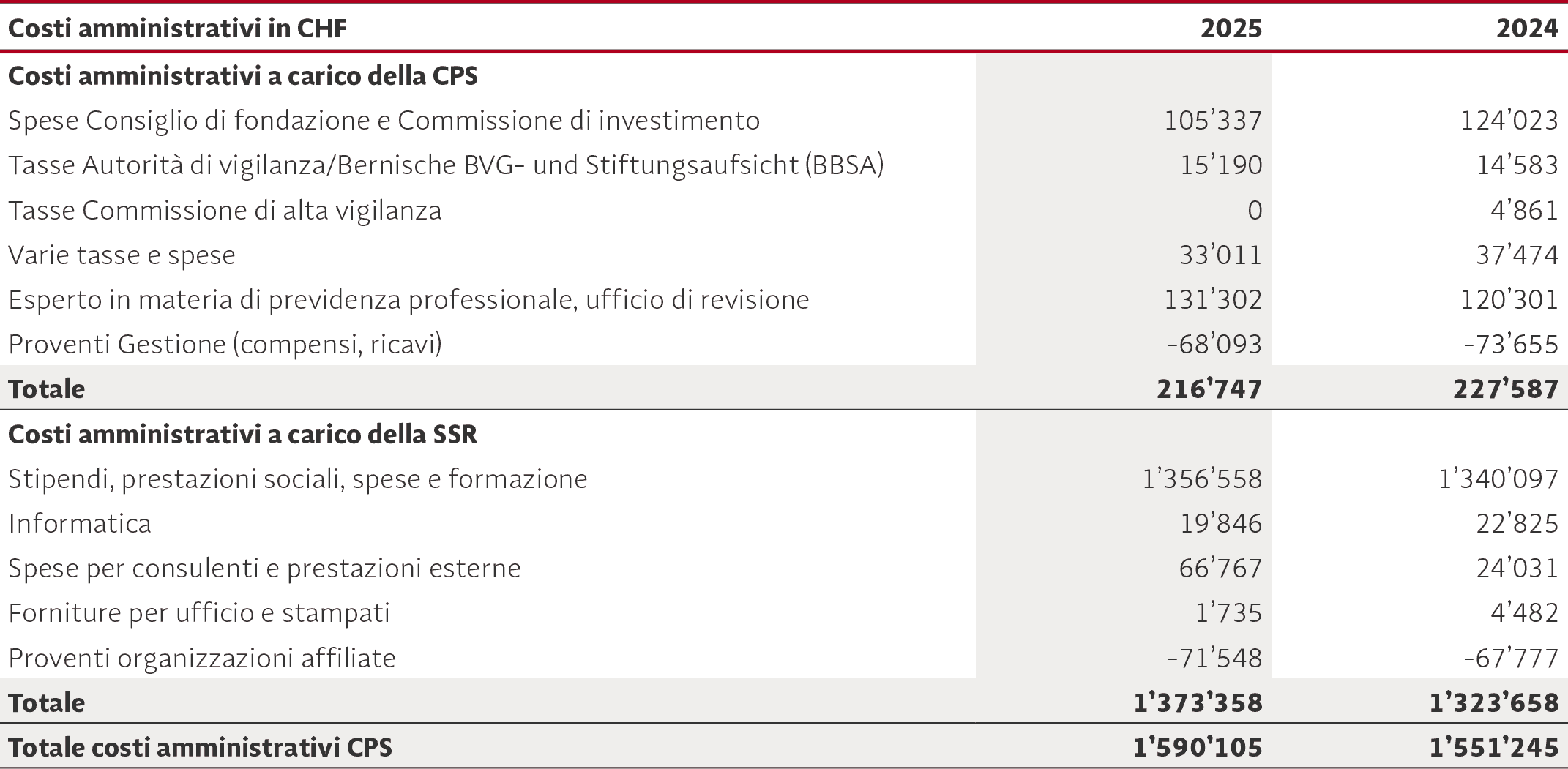This screenshot has height=769, width=1568.
Task: Select the value -71'548
Action: (x=1215, y=659)
